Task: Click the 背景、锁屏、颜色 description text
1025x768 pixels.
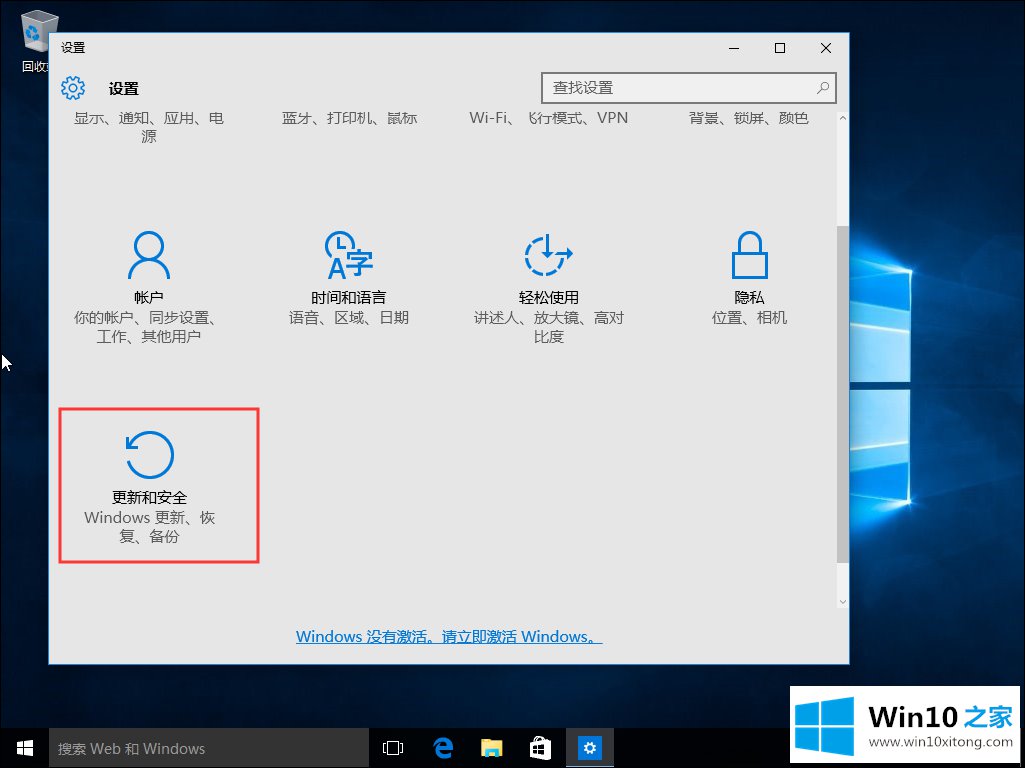Action: [x=749, y=118]
